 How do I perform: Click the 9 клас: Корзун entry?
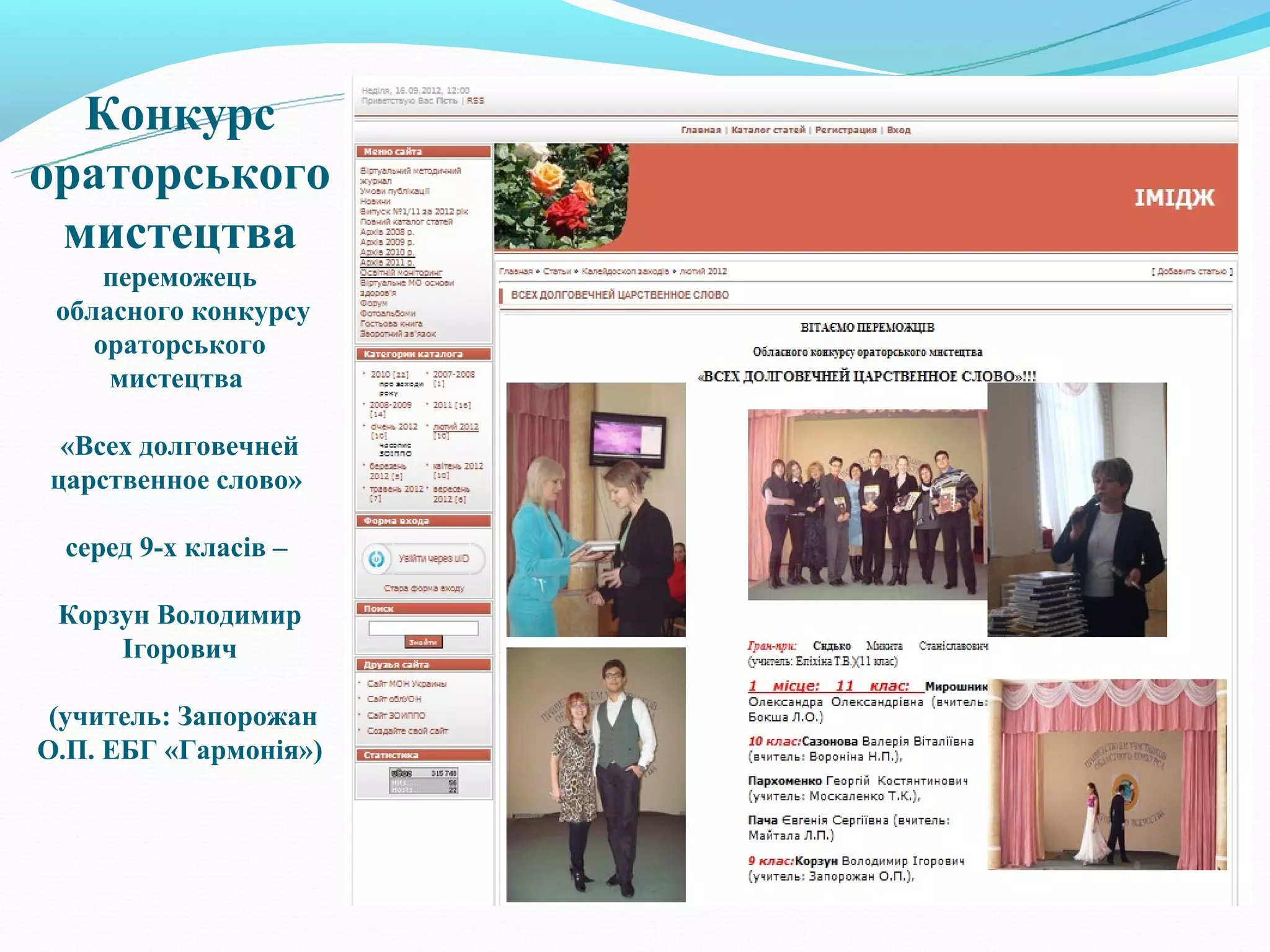pyautogui.click(x=856, y=868)
